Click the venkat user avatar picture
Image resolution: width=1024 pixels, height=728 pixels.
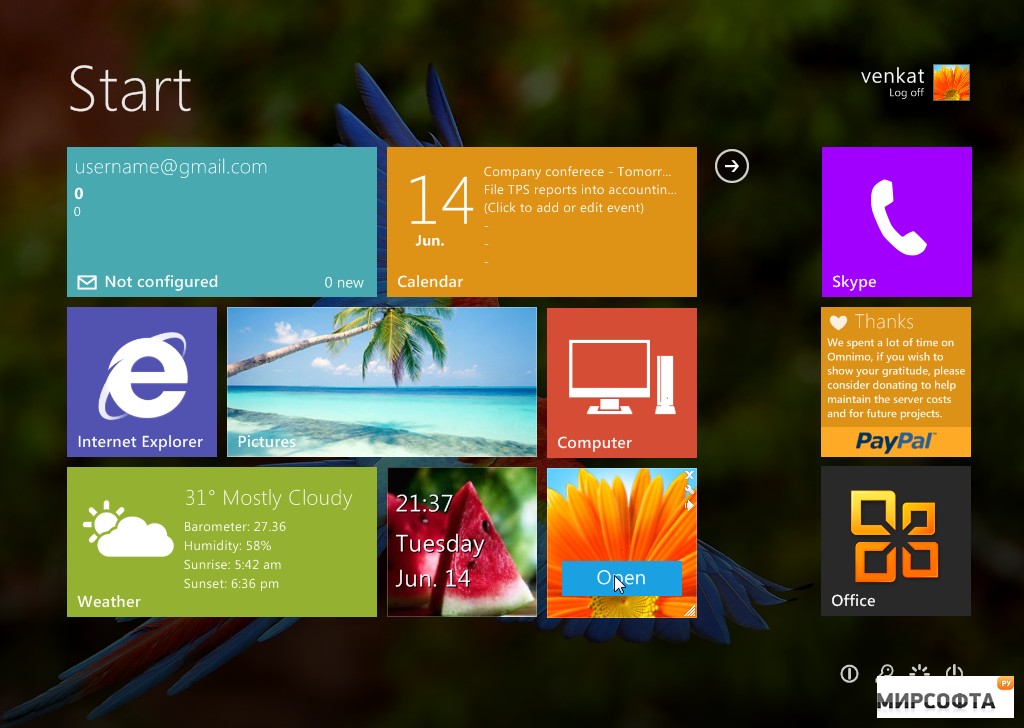(952, 82)
